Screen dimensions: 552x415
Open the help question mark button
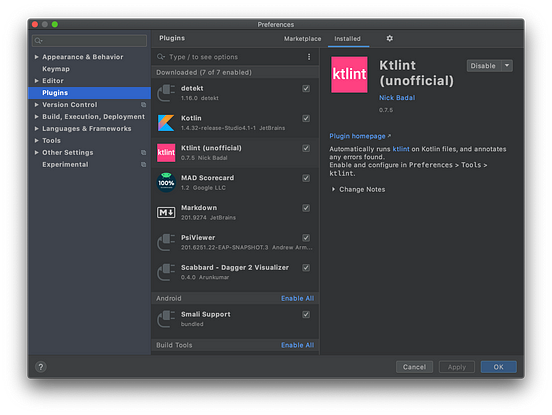[40, 367]
